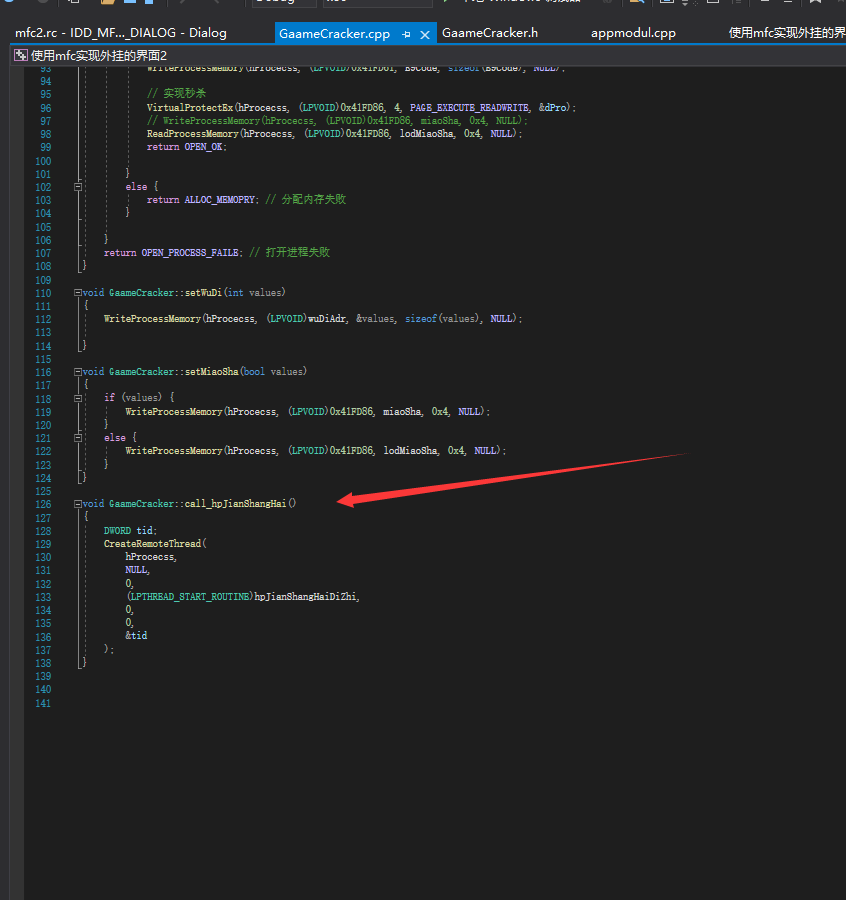Click DWORD tid declaration

[130, 531]
